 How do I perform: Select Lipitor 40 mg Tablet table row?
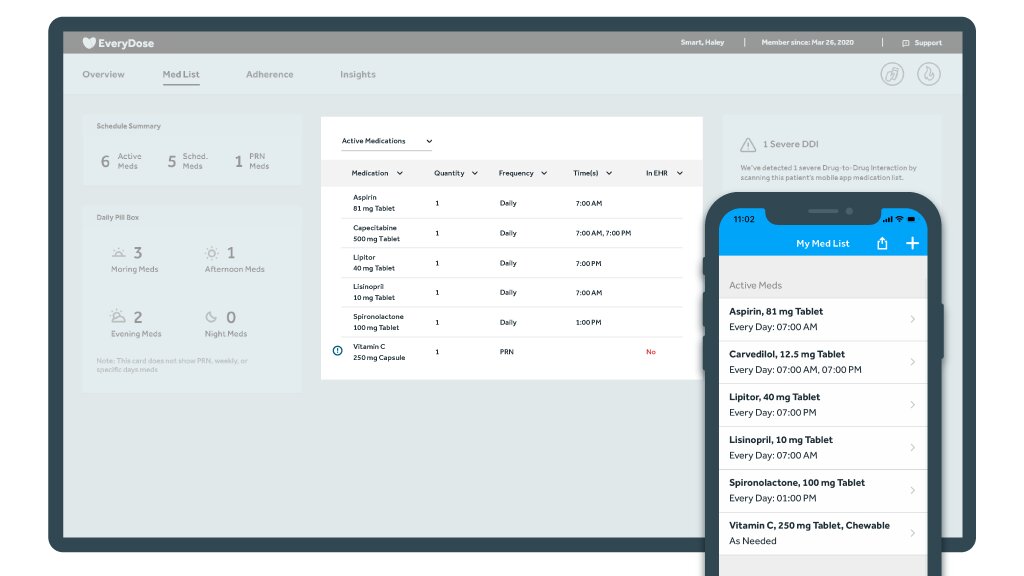pyautogui.click(x=512, y=263)
